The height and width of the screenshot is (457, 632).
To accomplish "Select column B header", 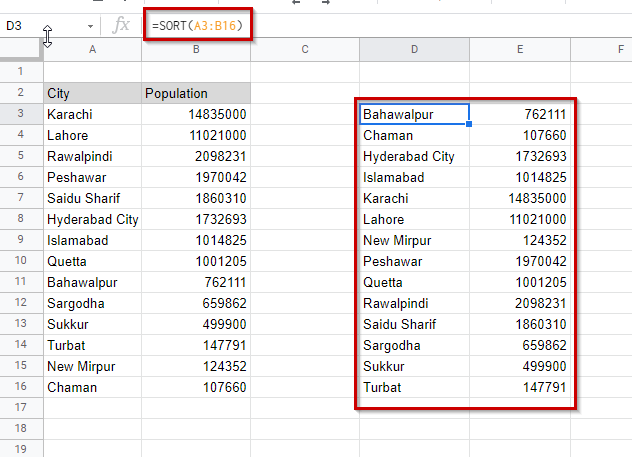I will point(196,50).
